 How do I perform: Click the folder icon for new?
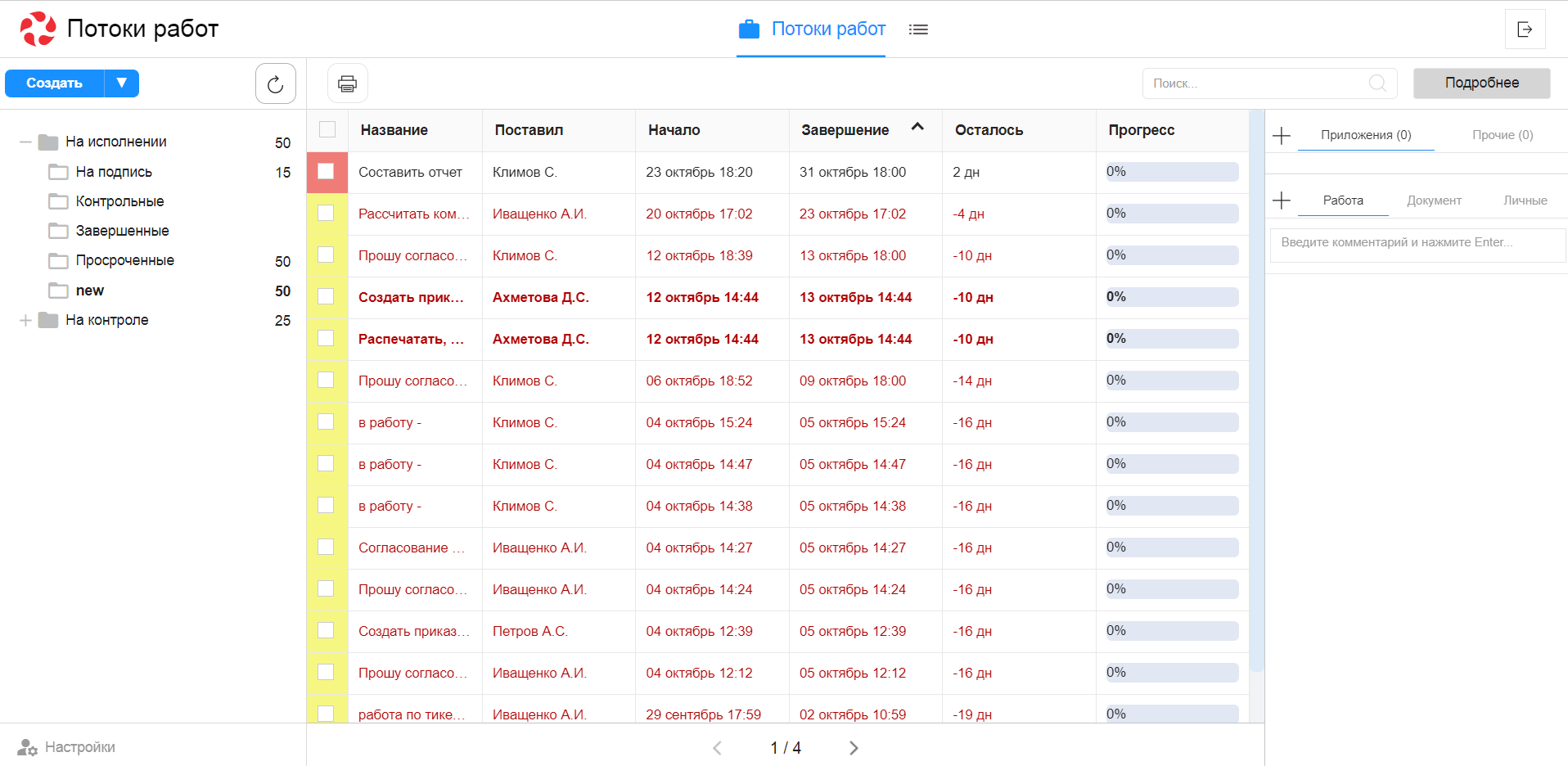point(58,291)
